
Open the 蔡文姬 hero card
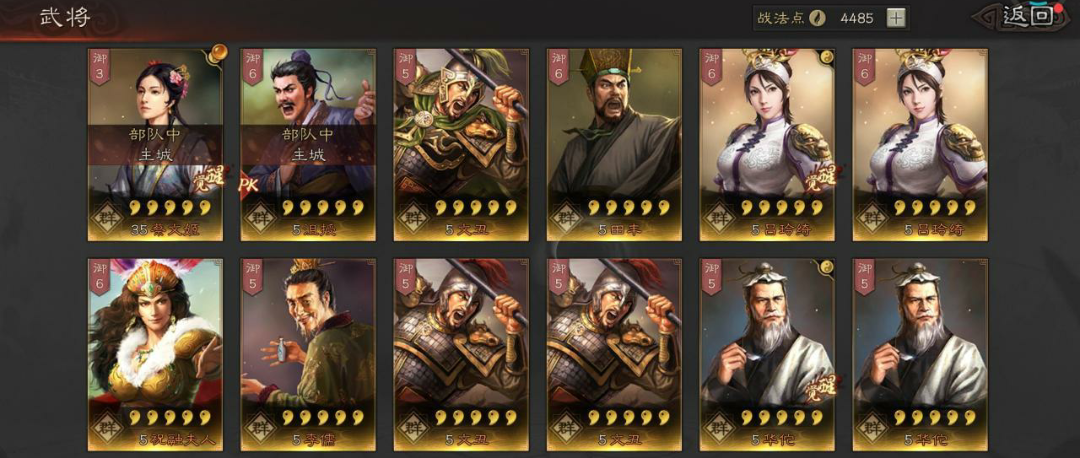156,145
